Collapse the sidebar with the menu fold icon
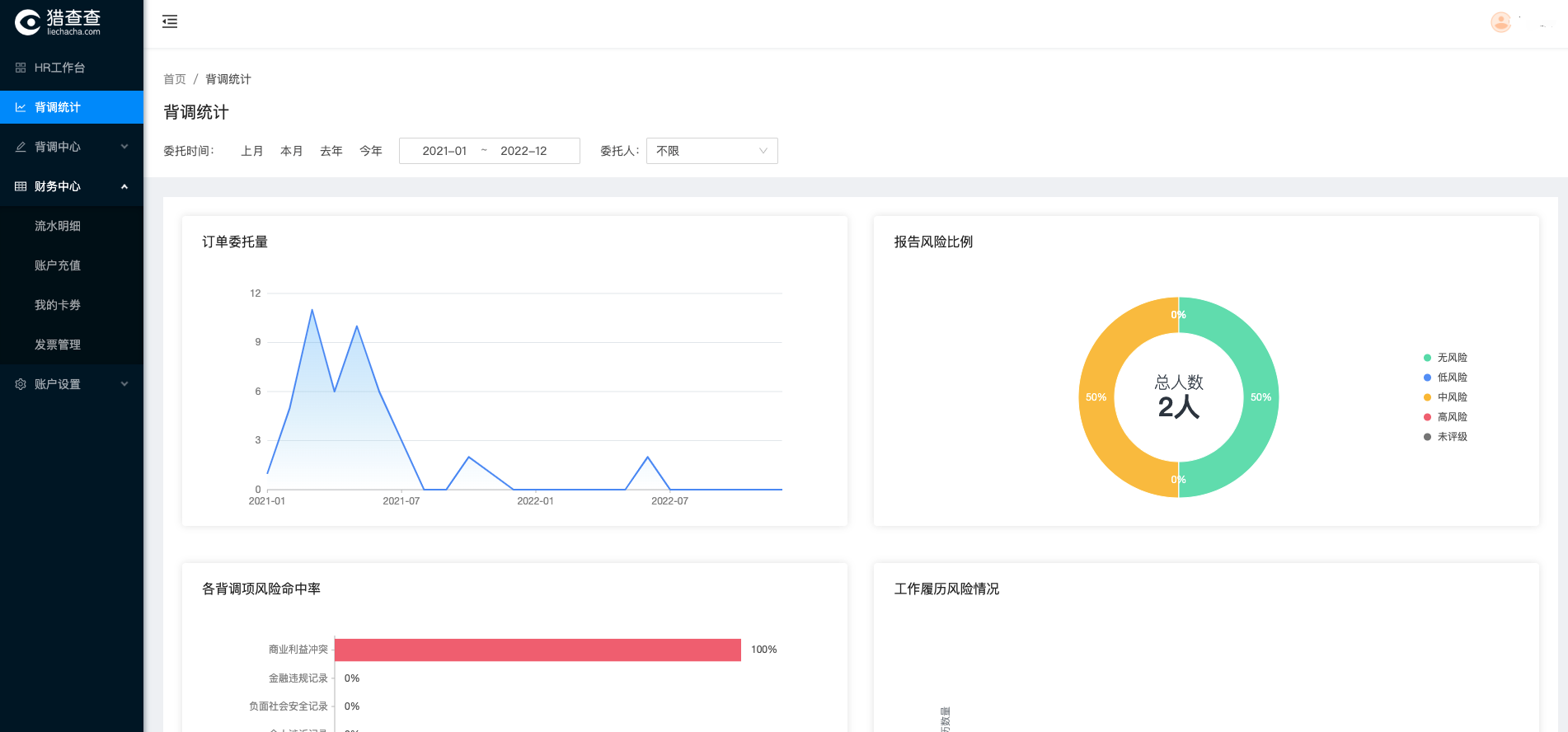1568x732 pixels. pyautogui.click(x=170, y=21)
